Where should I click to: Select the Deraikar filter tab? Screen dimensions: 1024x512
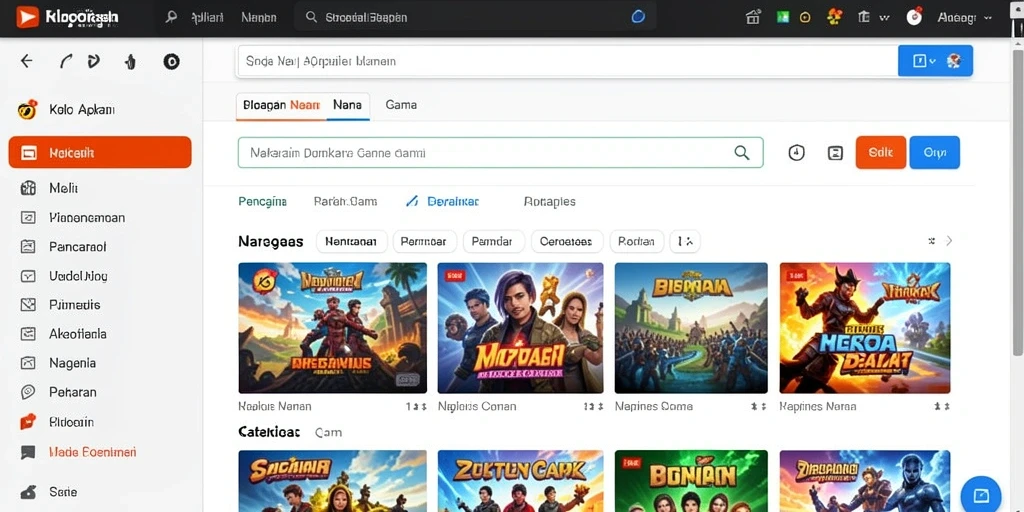(443, 202)
